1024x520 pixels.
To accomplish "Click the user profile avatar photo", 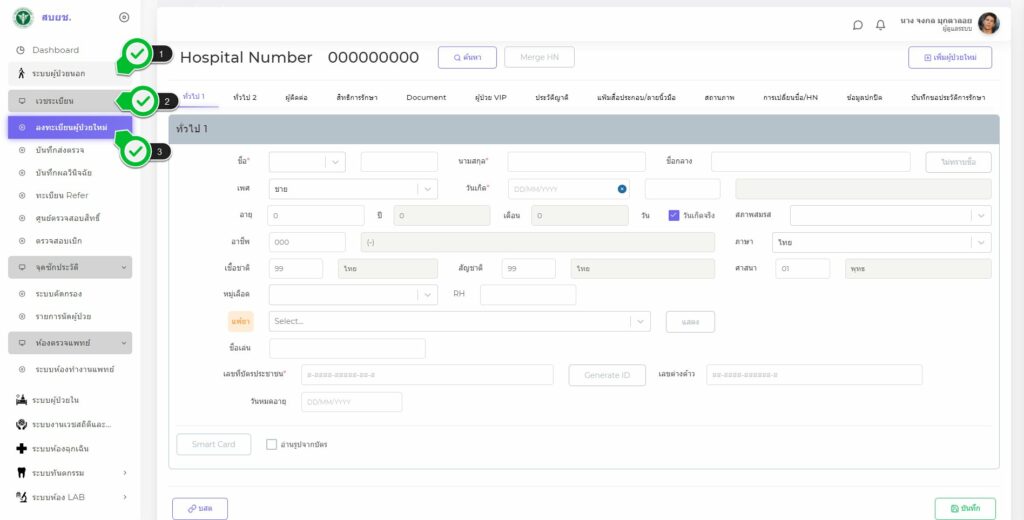I will coord(988,24).
